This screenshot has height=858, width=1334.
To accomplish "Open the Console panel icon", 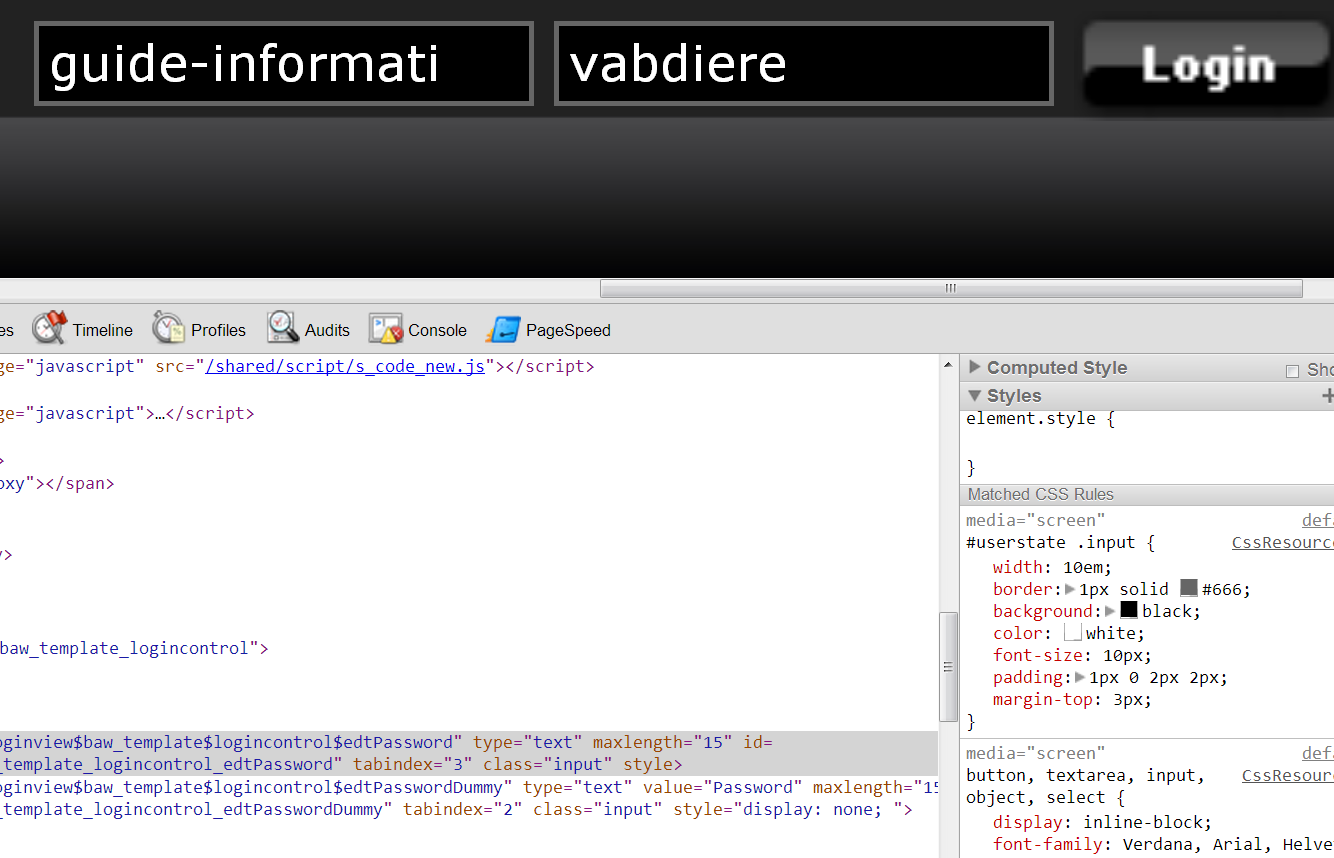I will point(386,328).
